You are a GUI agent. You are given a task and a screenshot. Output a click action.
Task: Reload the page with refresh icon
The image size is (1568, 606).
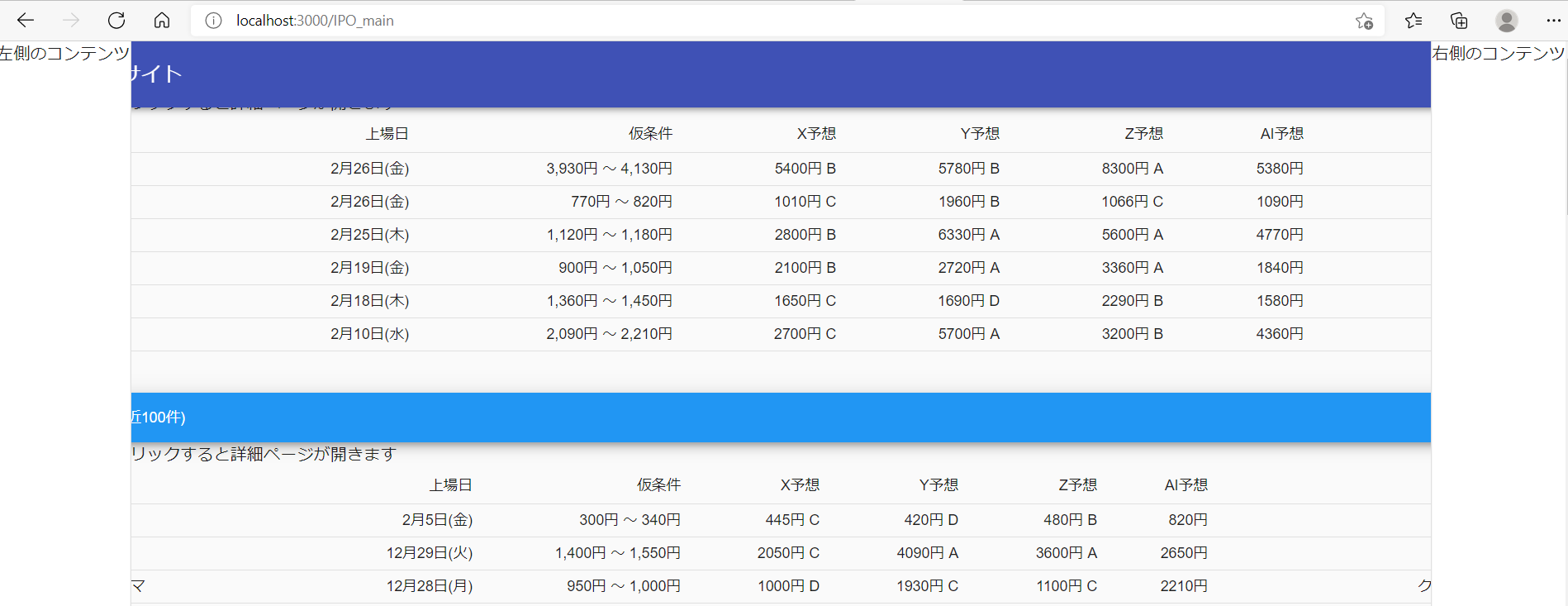[116, 20]
